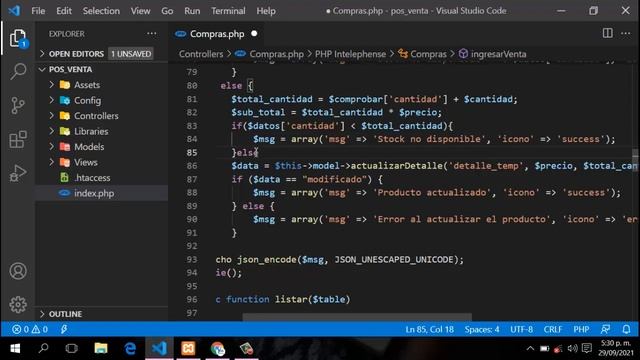Open the Windows Start menu
The height and width of the screenshot is (360, 640).
[15, 349]
